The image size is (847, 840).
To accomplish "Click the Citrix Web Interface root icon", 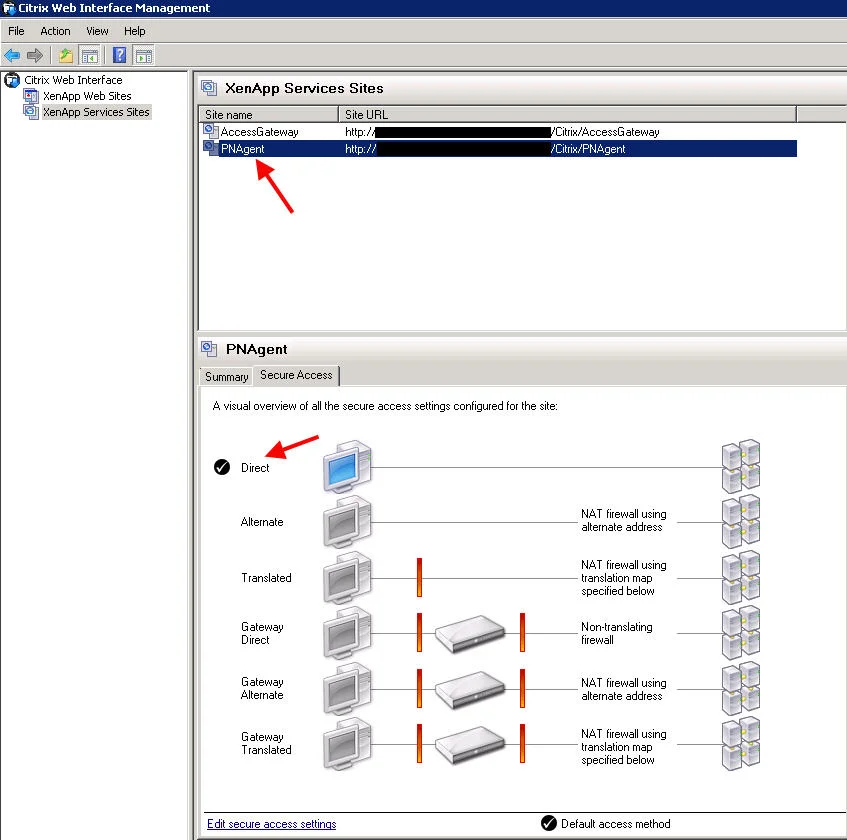I will pos(12,80).
